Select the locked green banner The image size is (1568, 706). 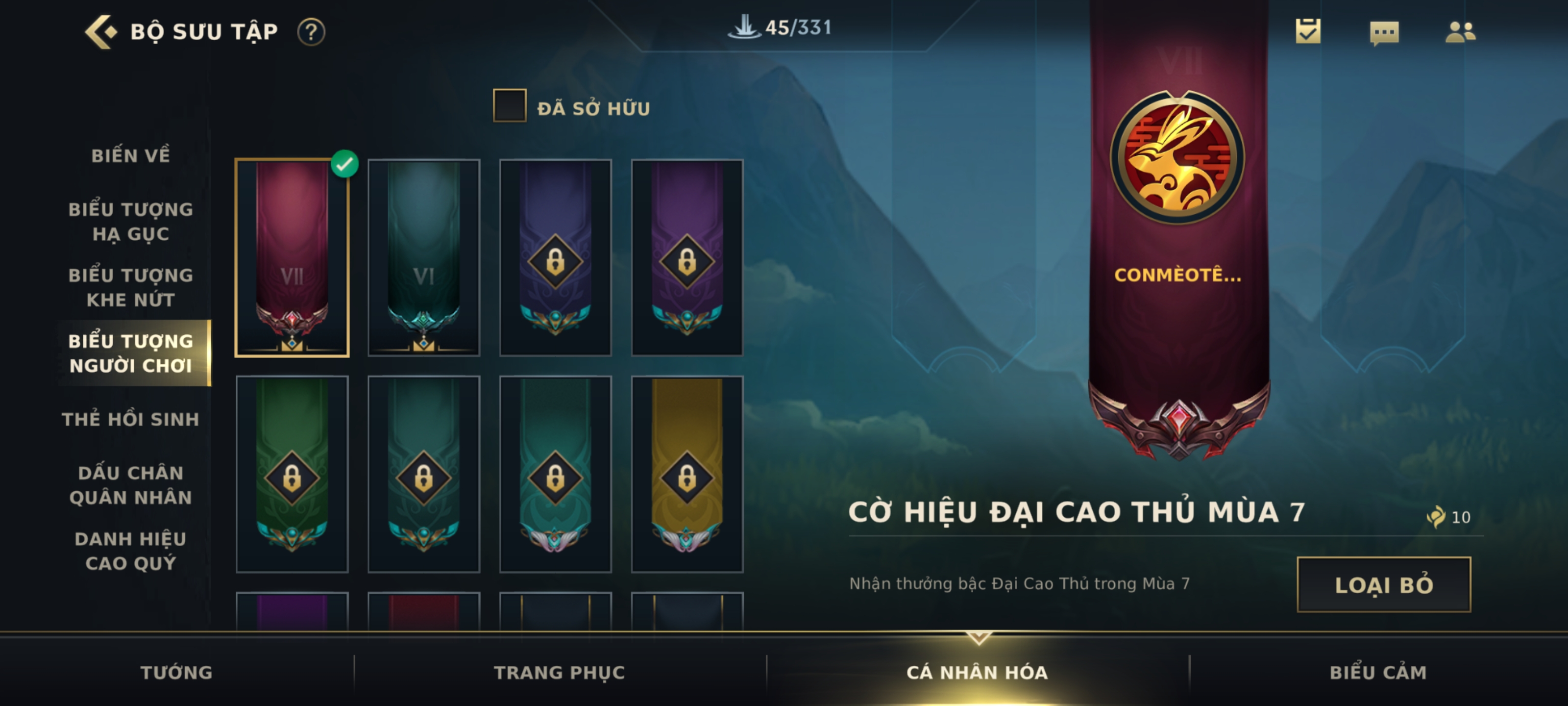[292, 474]
